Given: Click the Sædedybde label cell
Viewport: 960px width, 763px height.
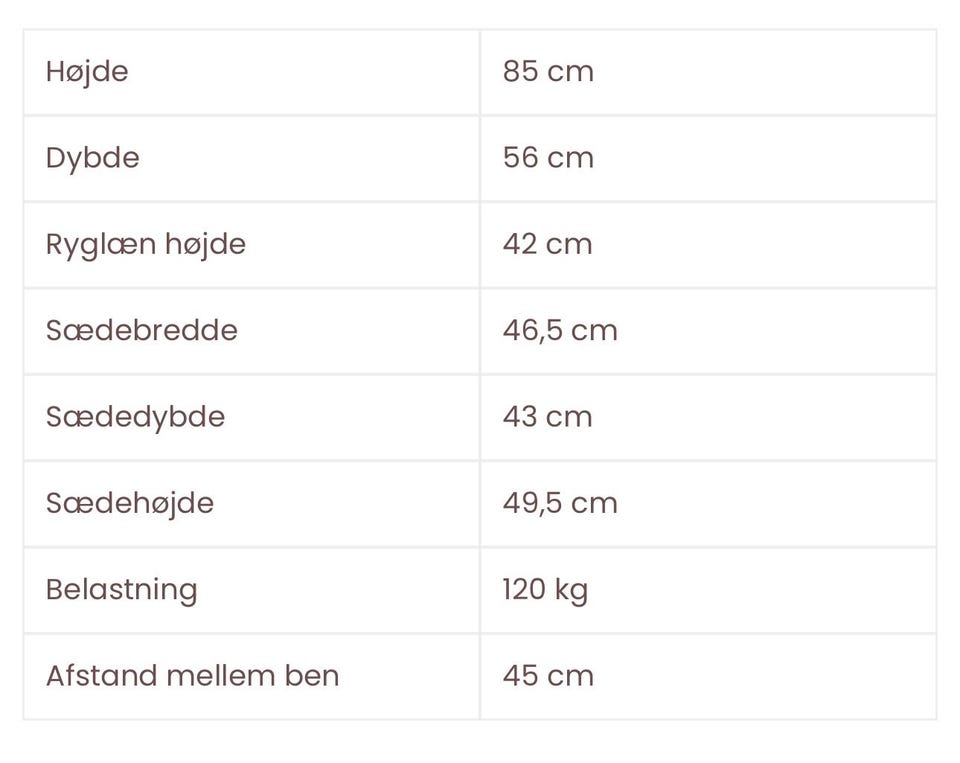Looking at the screenshot, I should coord(135,416).
